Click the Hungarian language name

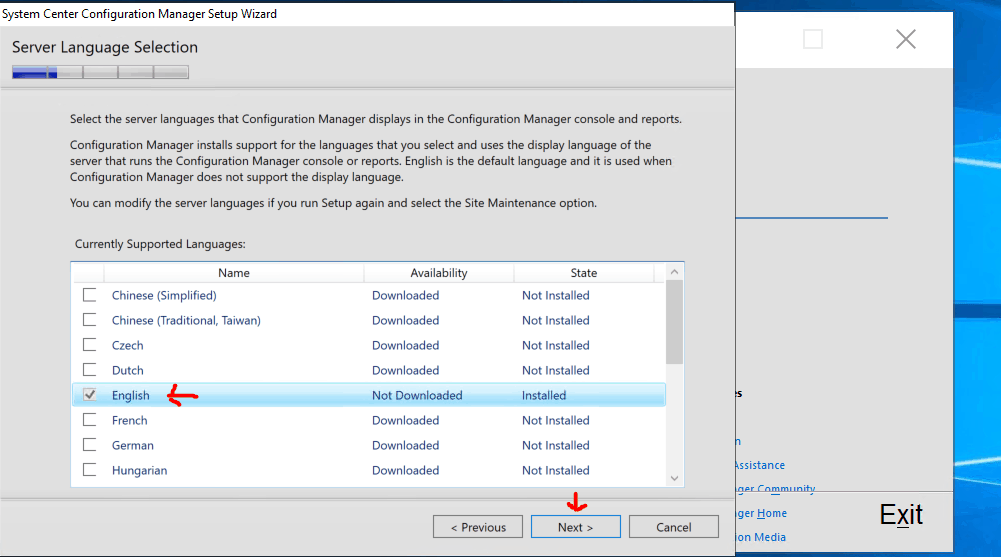tap(139, 470)
